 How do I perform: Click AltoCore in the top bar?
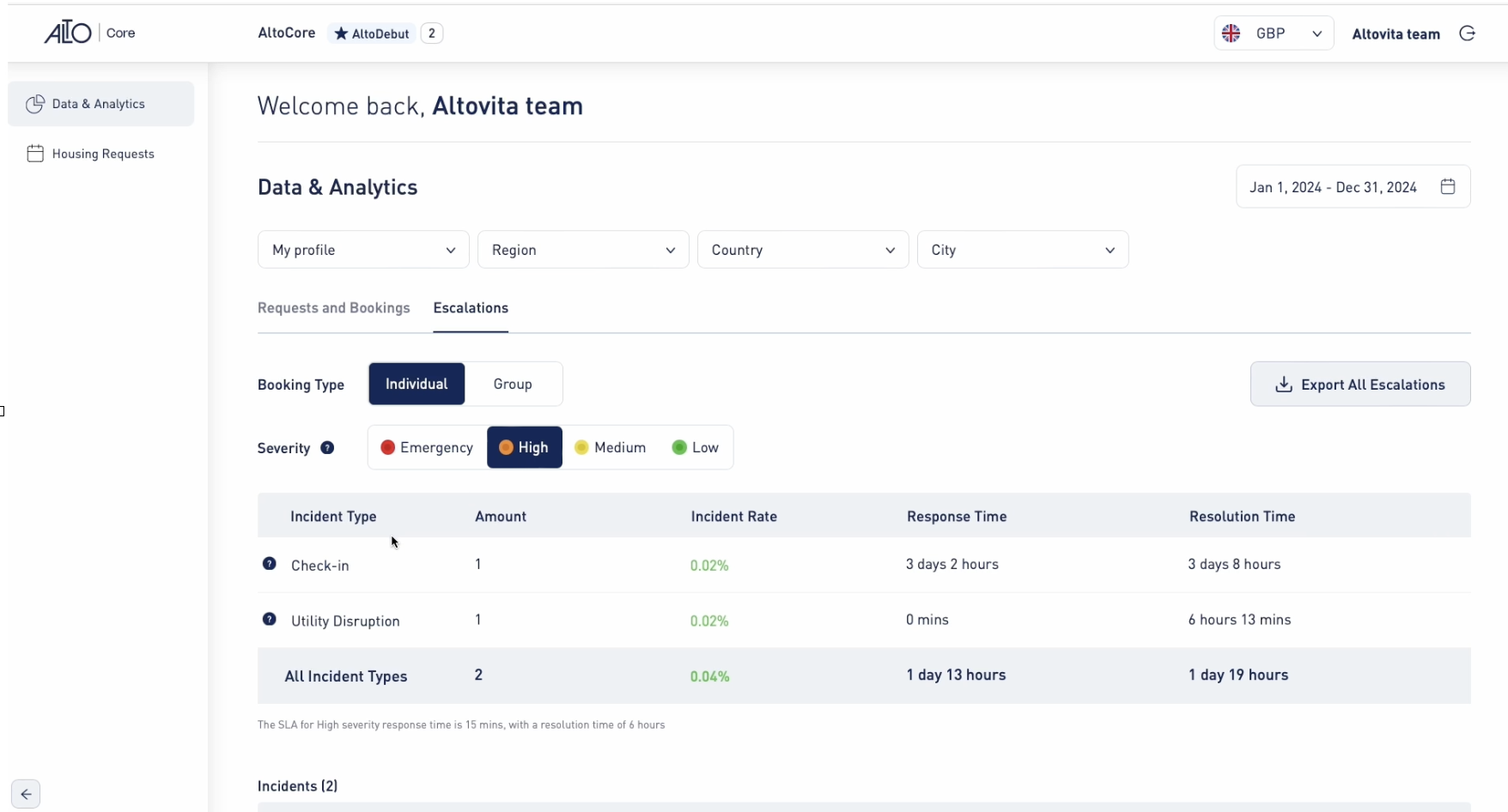click(287, 33)
